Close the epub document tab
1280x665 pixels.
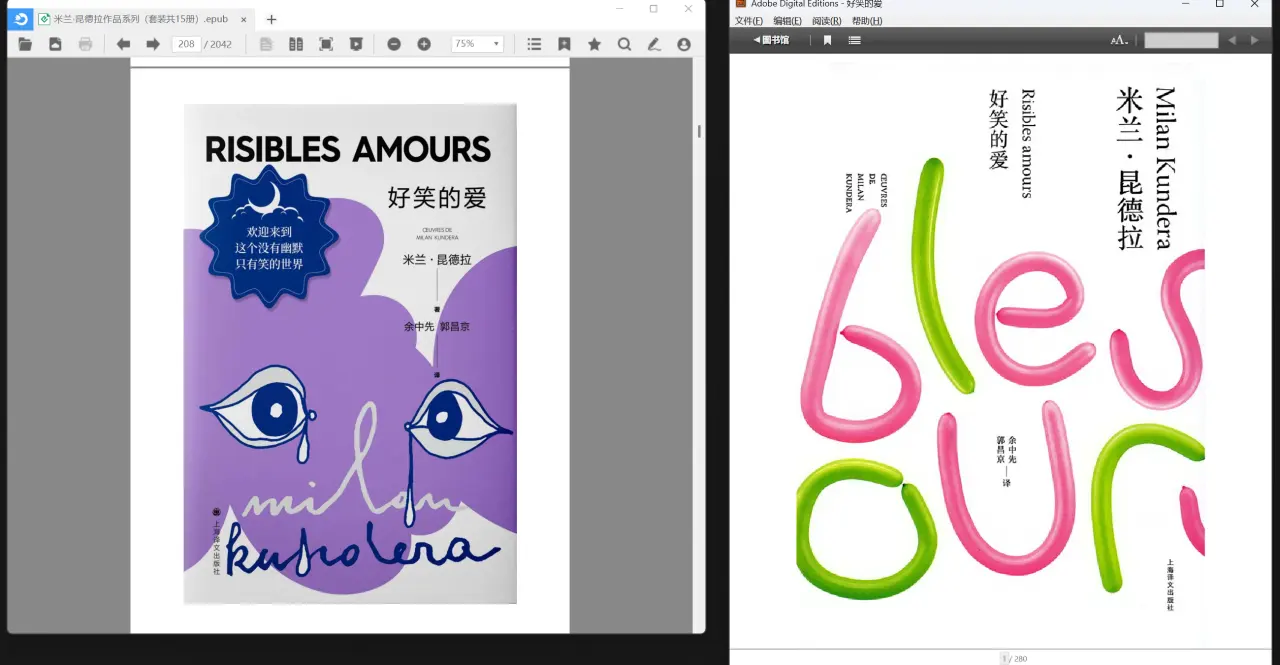tap(243, 19)
